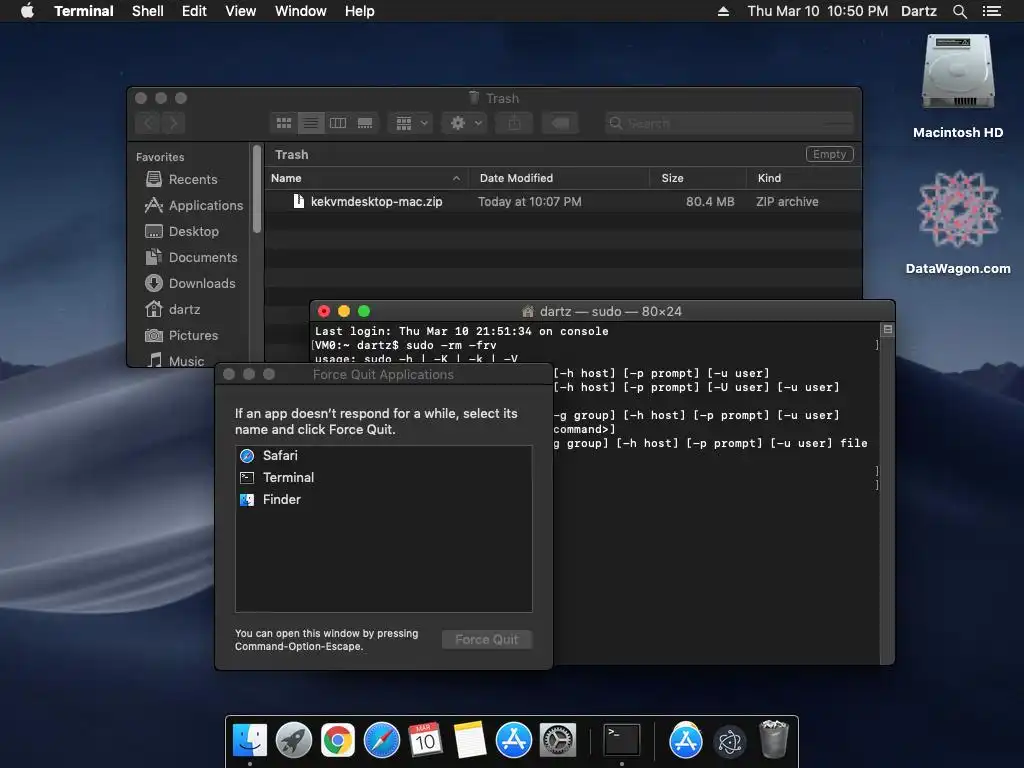Click the Edit Tags button in Finder toolbar
1024x768 pixels.
560,123
